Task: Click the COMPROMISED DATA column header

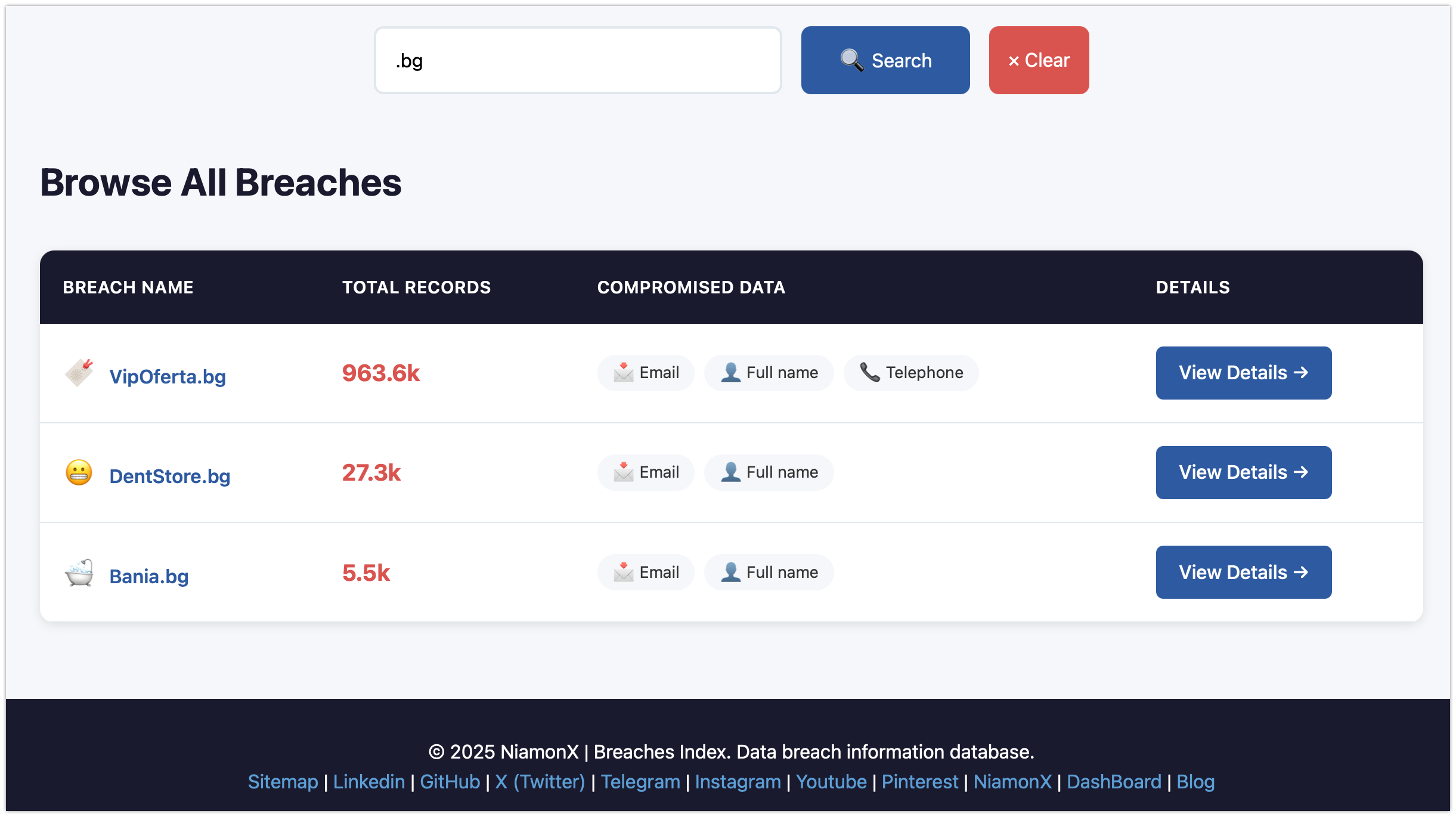Action: (x=692, y=287)
